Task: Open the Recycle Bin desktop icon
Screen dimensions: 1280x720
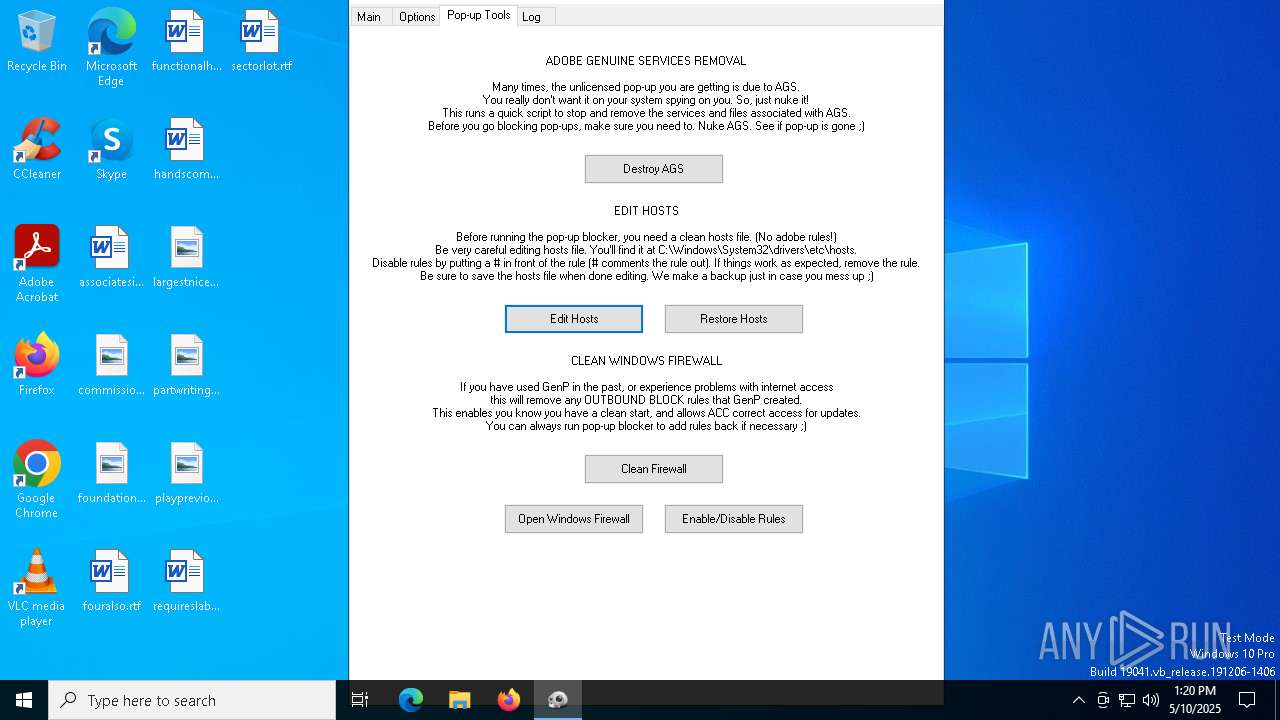Action: (x=37, y=41)
